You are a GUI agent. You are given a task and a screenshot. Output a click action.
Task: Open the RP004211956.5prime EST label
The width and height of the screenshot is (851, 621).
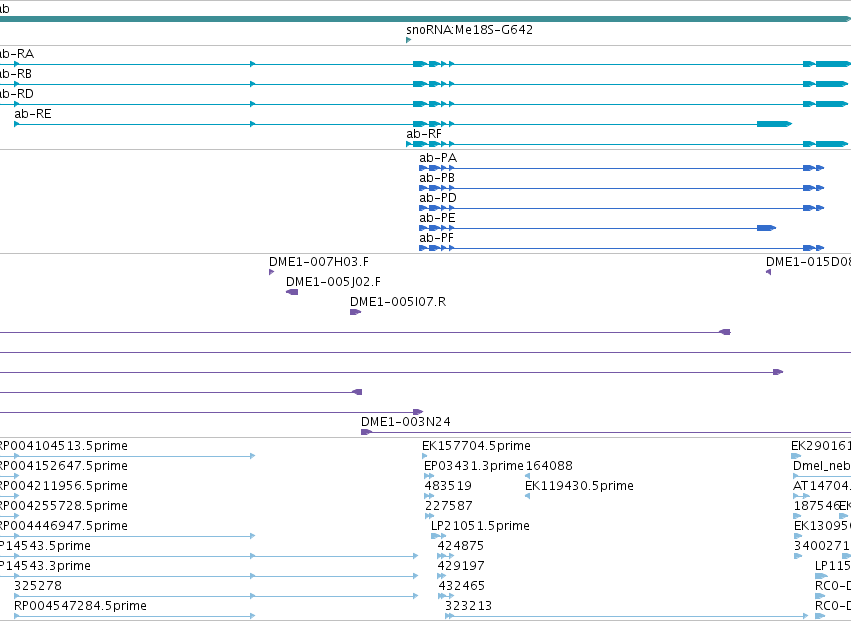[62, 486]
